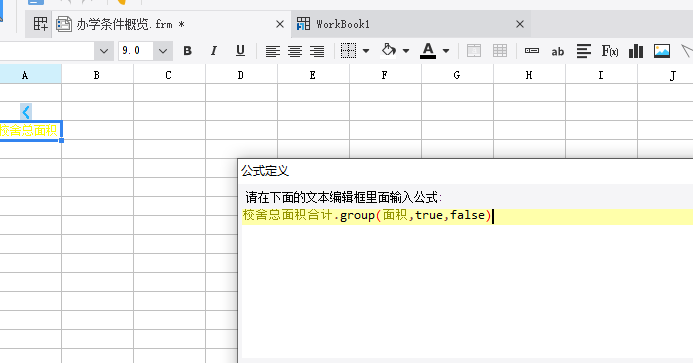Select column E header
This screenshot has height=363, width=693.
[313, 75]
